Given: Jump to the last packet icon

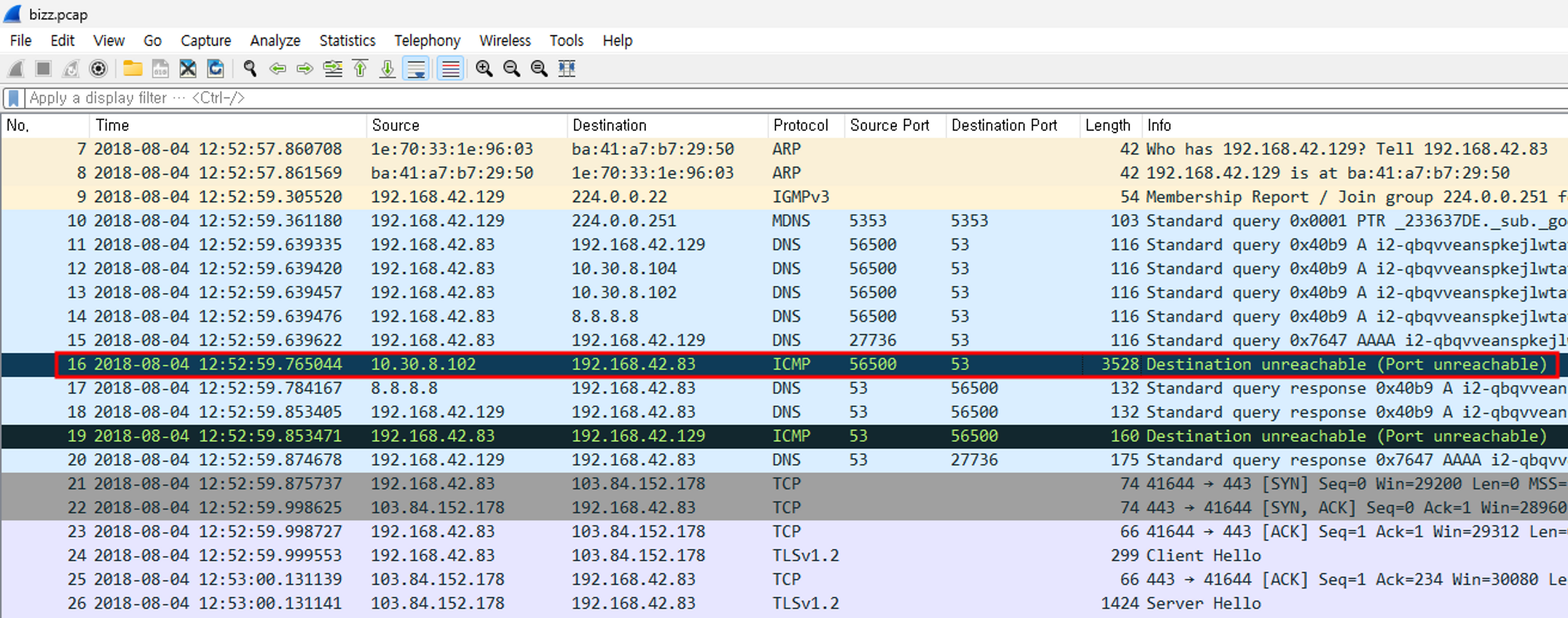Looking at the screenshot, I should pos(387,69).
